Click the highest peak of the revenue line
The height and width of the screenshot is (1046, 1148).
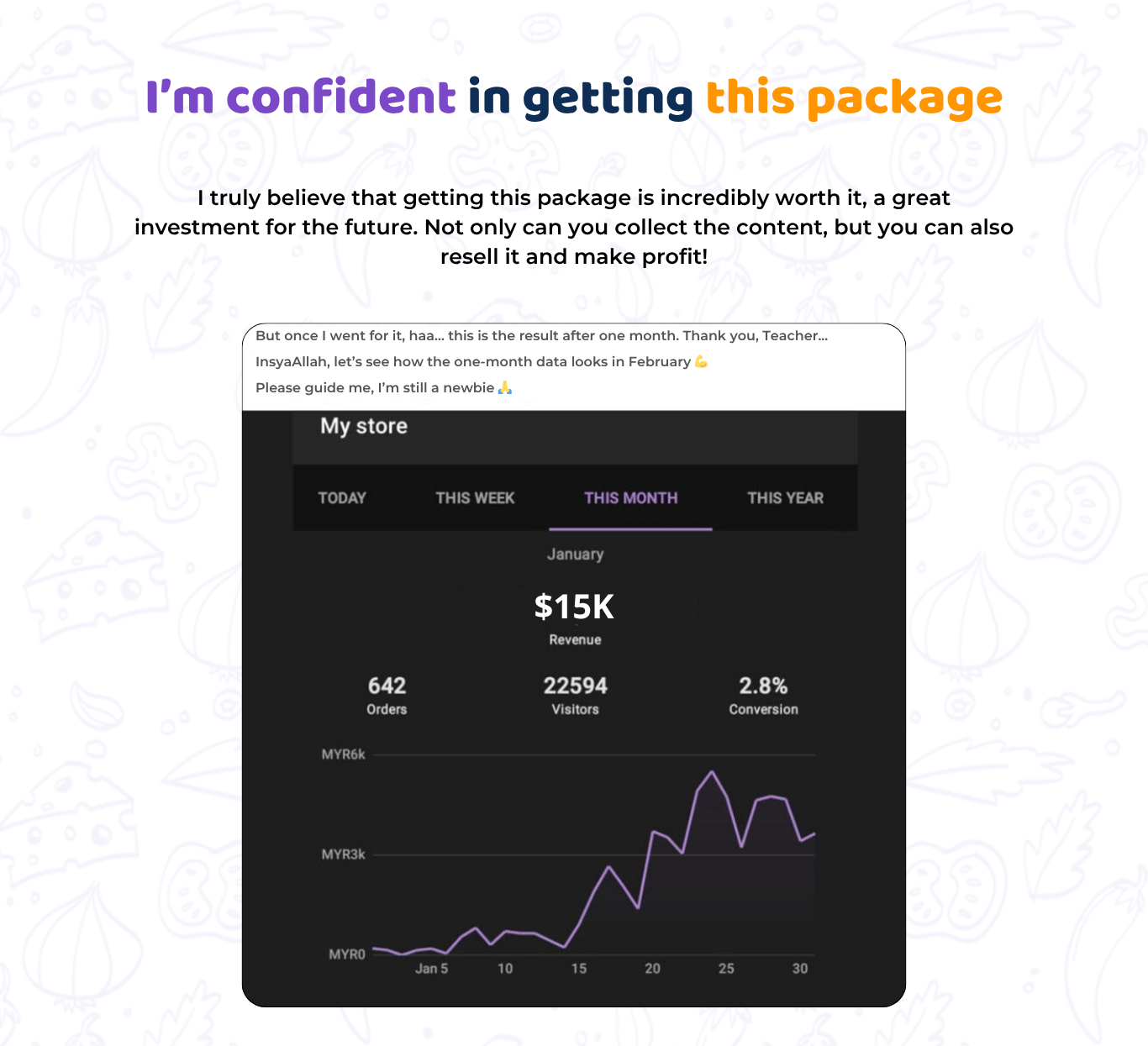coord(712,771)
